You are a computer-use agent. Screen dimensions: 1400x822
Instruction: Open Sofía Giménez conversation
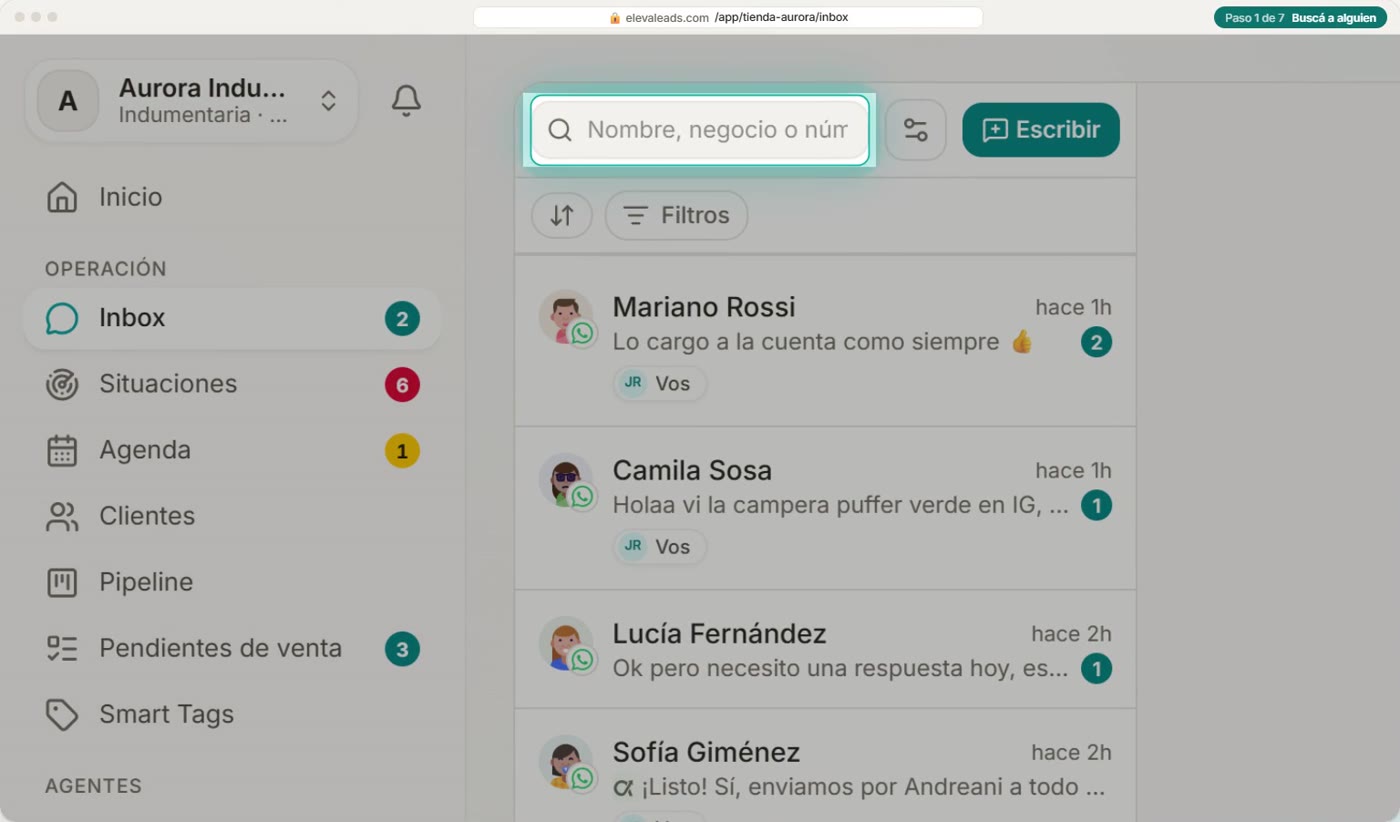click(825, 766)
